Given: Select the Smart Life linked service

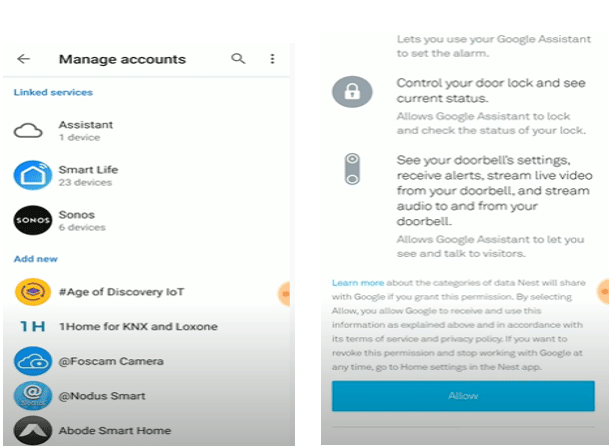Looking at the screenshot, I should click(146, 175).
